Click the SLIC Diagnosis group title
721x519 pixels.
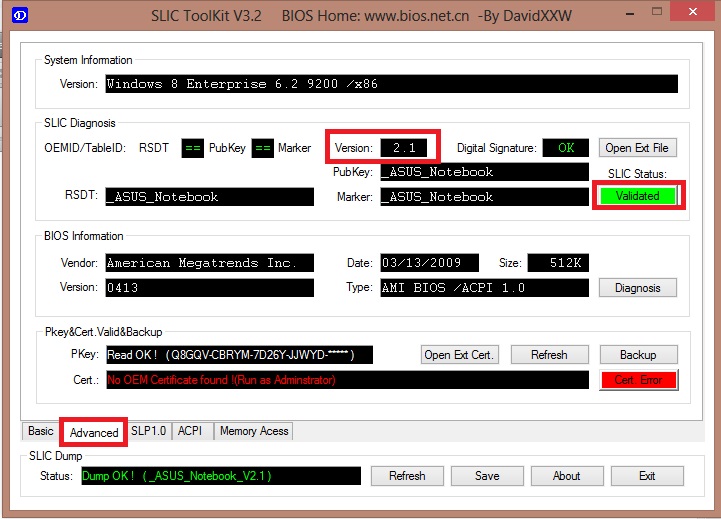[80, 123]
